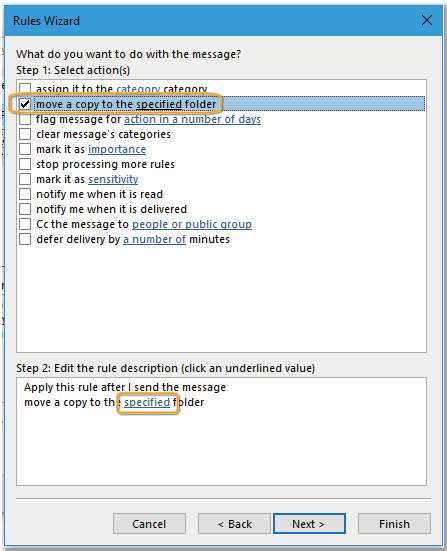Click the Next button
This screenshot has width=447, height=551.
click(x=309, y=524)
